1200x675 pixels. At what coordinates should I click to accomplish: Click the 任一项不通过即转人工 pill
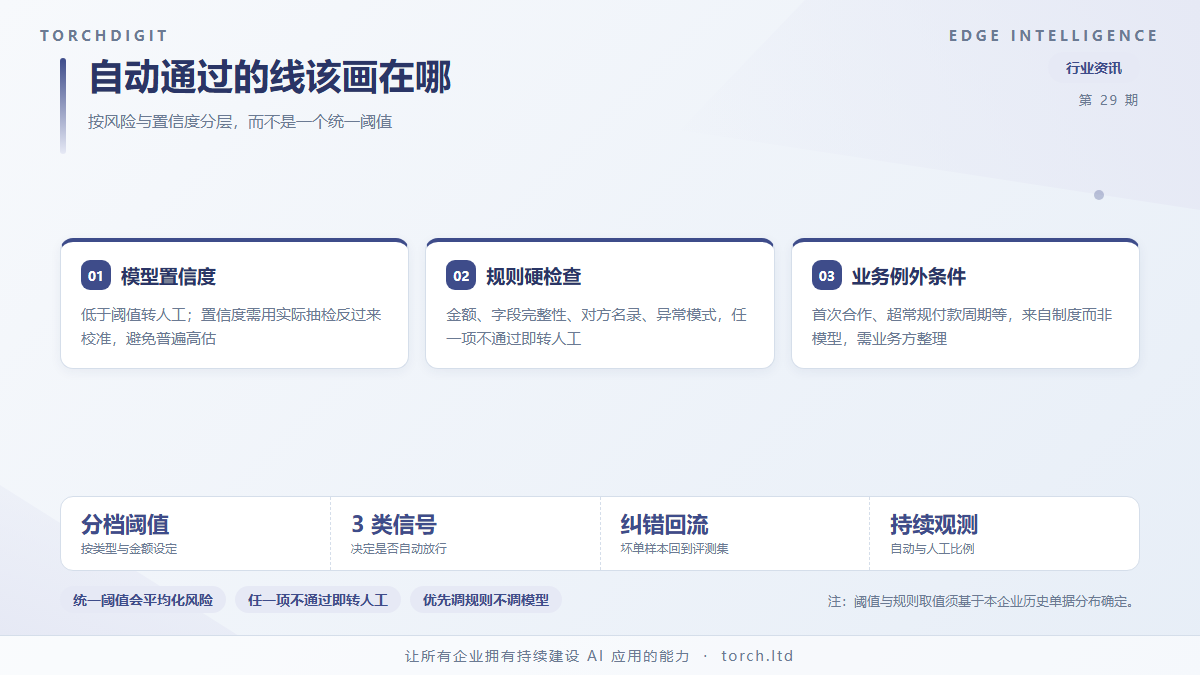pyautogui.click(x=318, y=600)
